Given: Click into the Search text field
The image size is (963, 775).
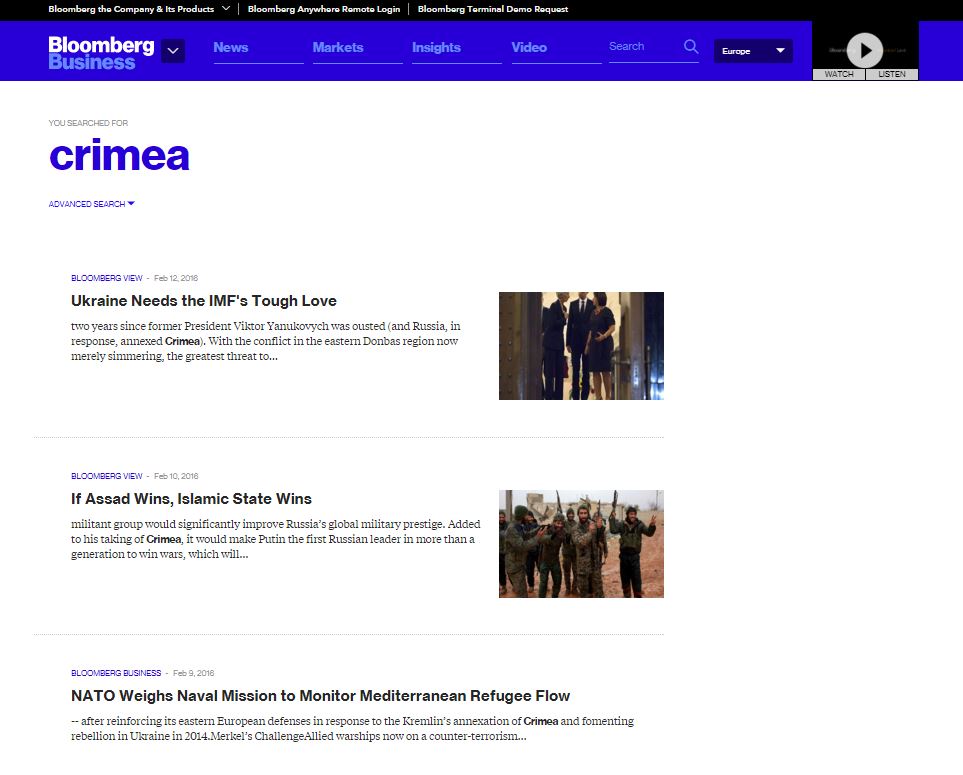Looking at the screenshot, I should 642,47.
